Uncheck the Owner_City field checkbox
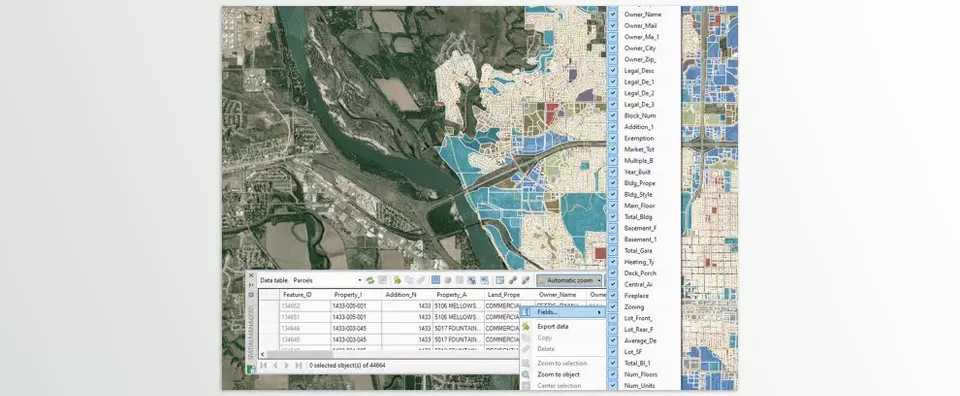Image resolution: width=960 pixels, height=396 pixels. [x=613, y=48]
